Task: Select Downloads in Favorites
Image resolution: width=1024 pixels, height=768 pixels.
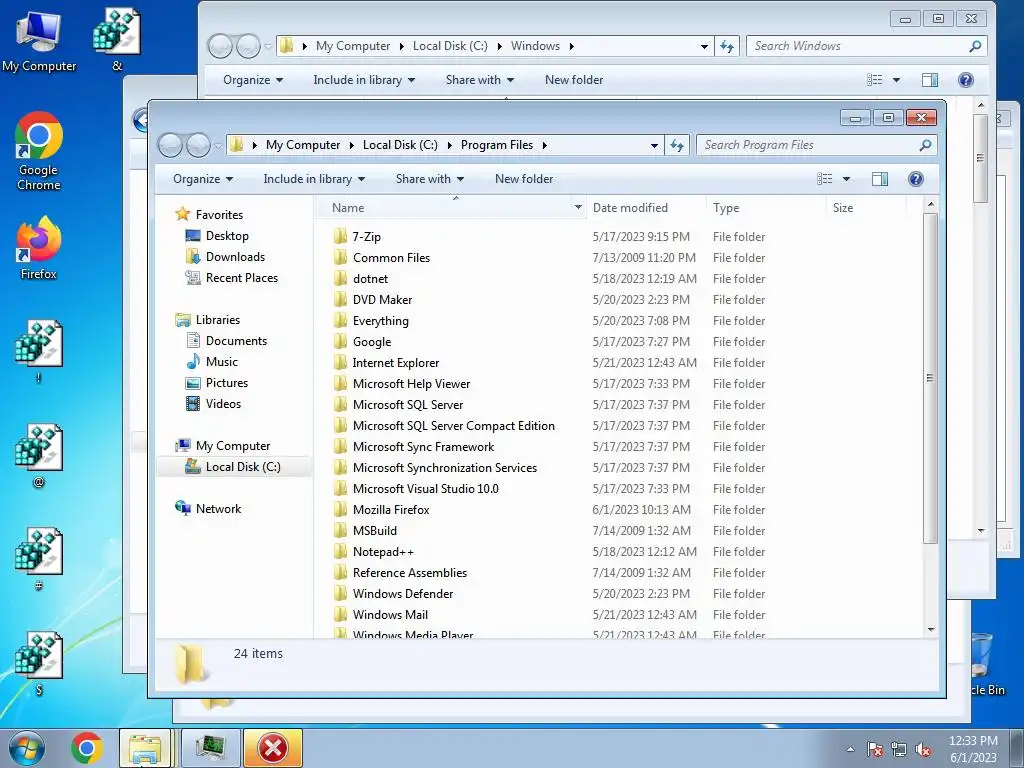Action: click(x=235, y=257)
